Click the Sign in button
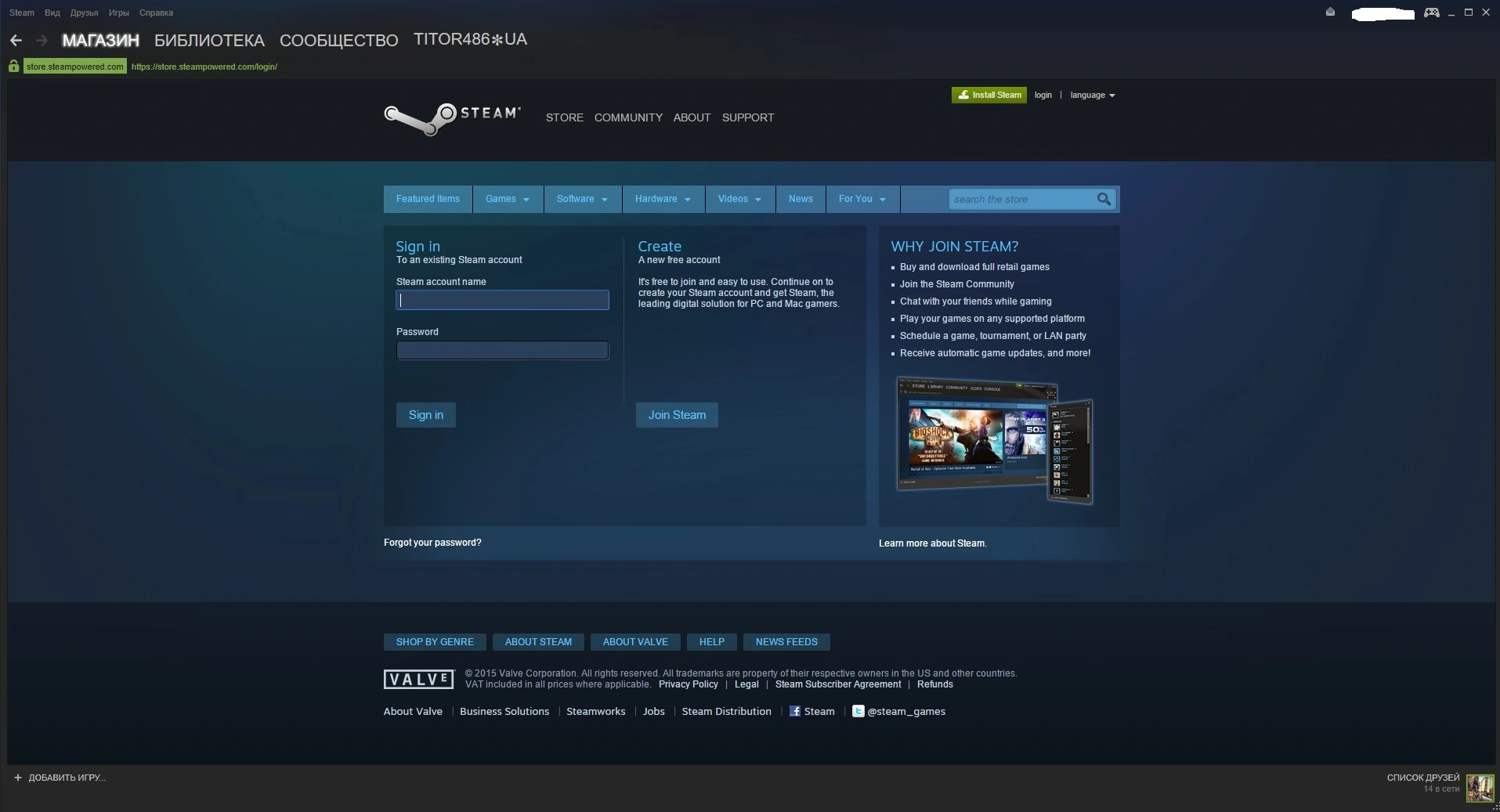The width and height of the screenshot is (1500, 812). click(x=426, y=415)
